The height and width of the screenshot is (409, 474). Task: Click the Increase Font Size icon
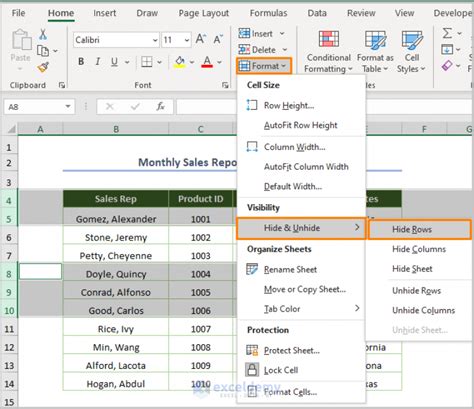[x=201, y=39]
